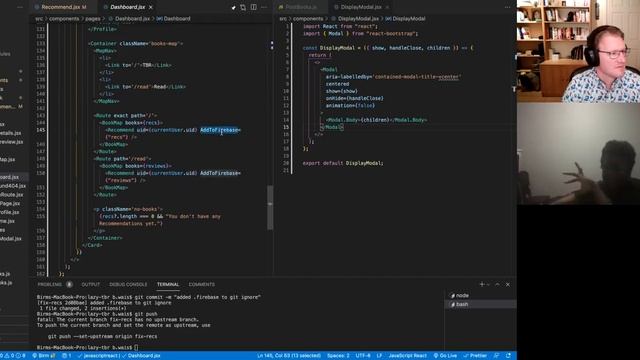Click the pages breadcrumb in left editor
Image resolution: width=640 pixels, height=360 pixels.
point(93,19)
